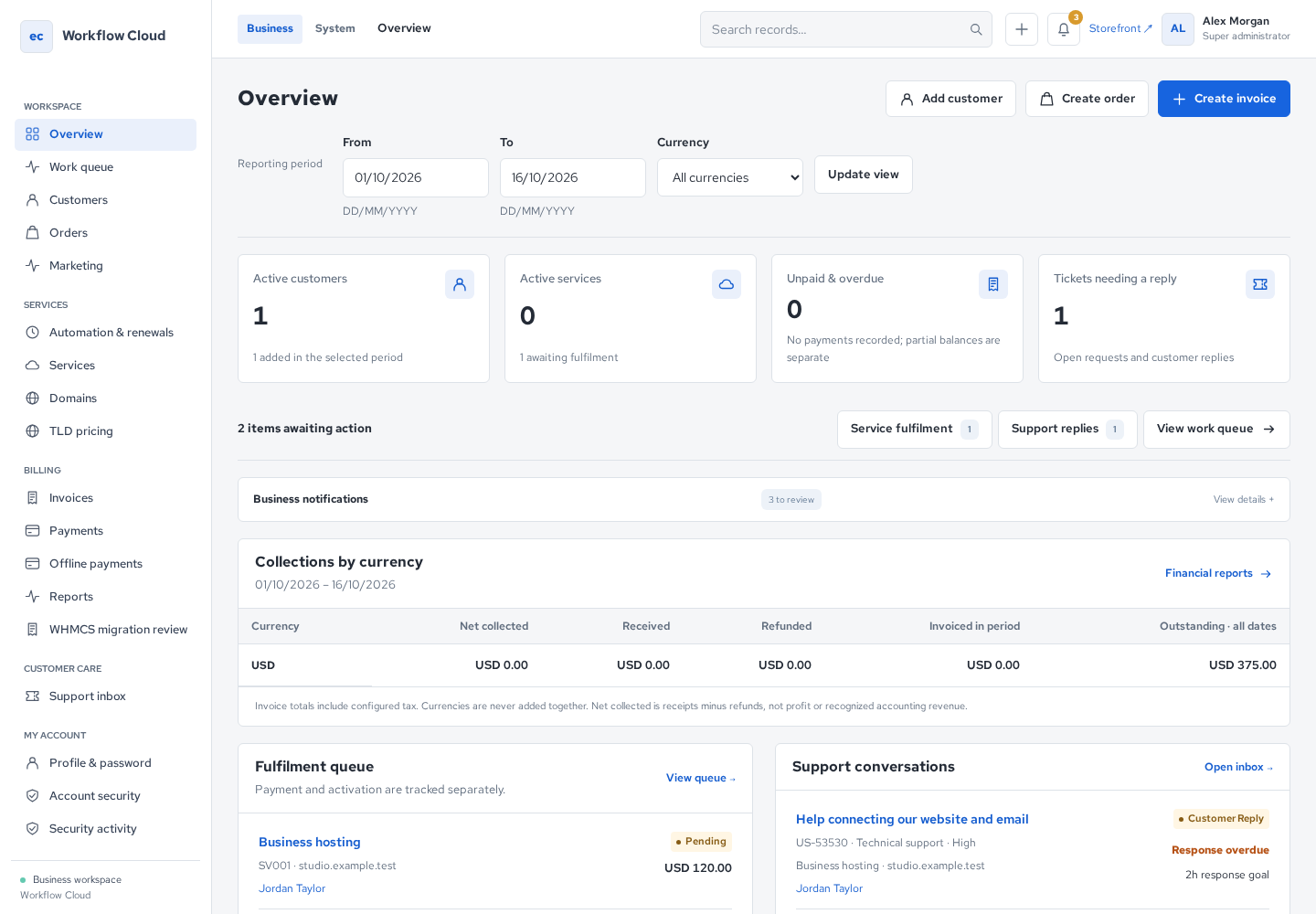Click the Tickets needing a reply icon

tap(1260, 284)
